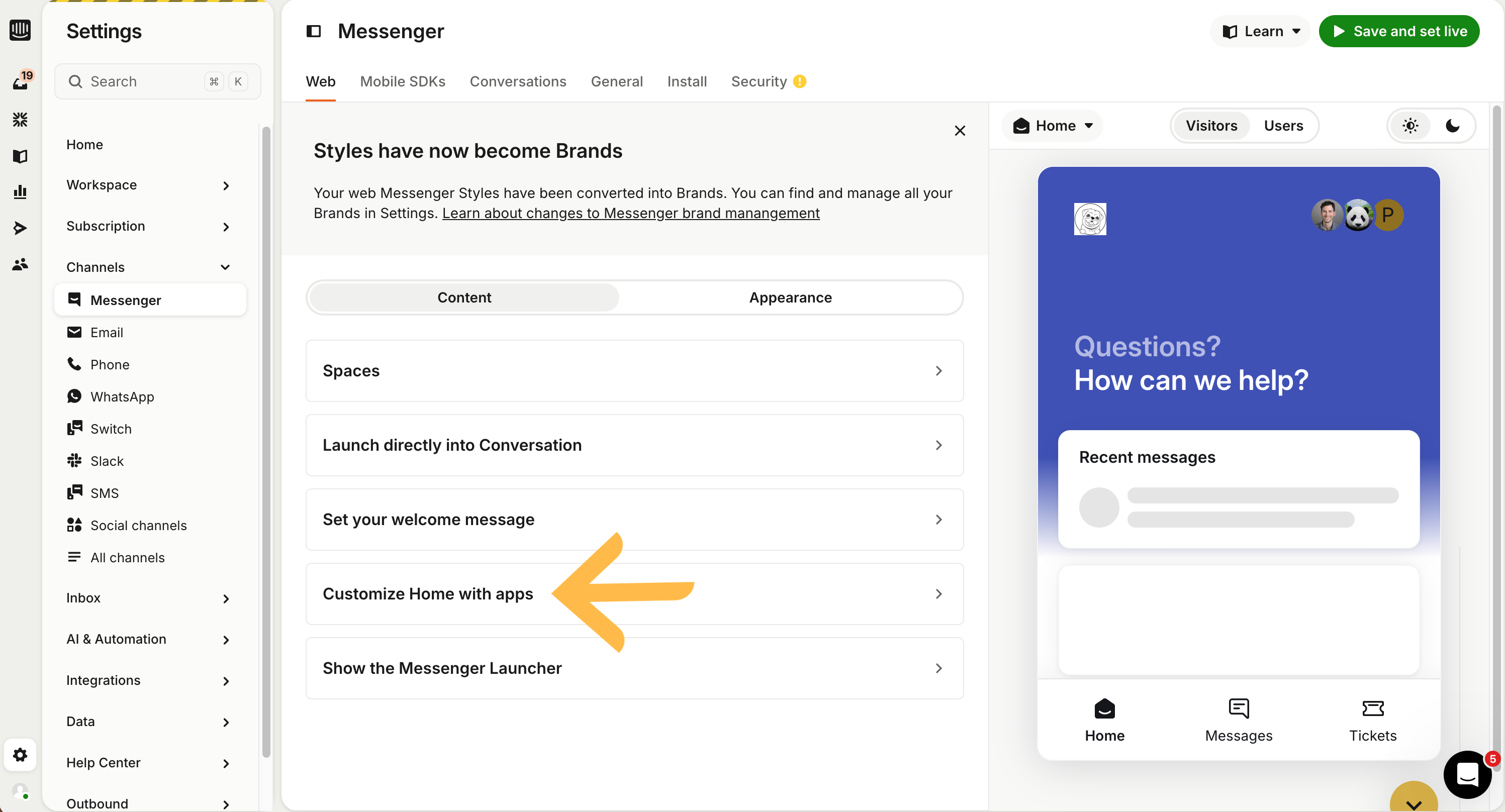This screenshot has width=1505, height=812.
Task: Click the Tickets icon in messenger preview
Action: coord(1372,708)
